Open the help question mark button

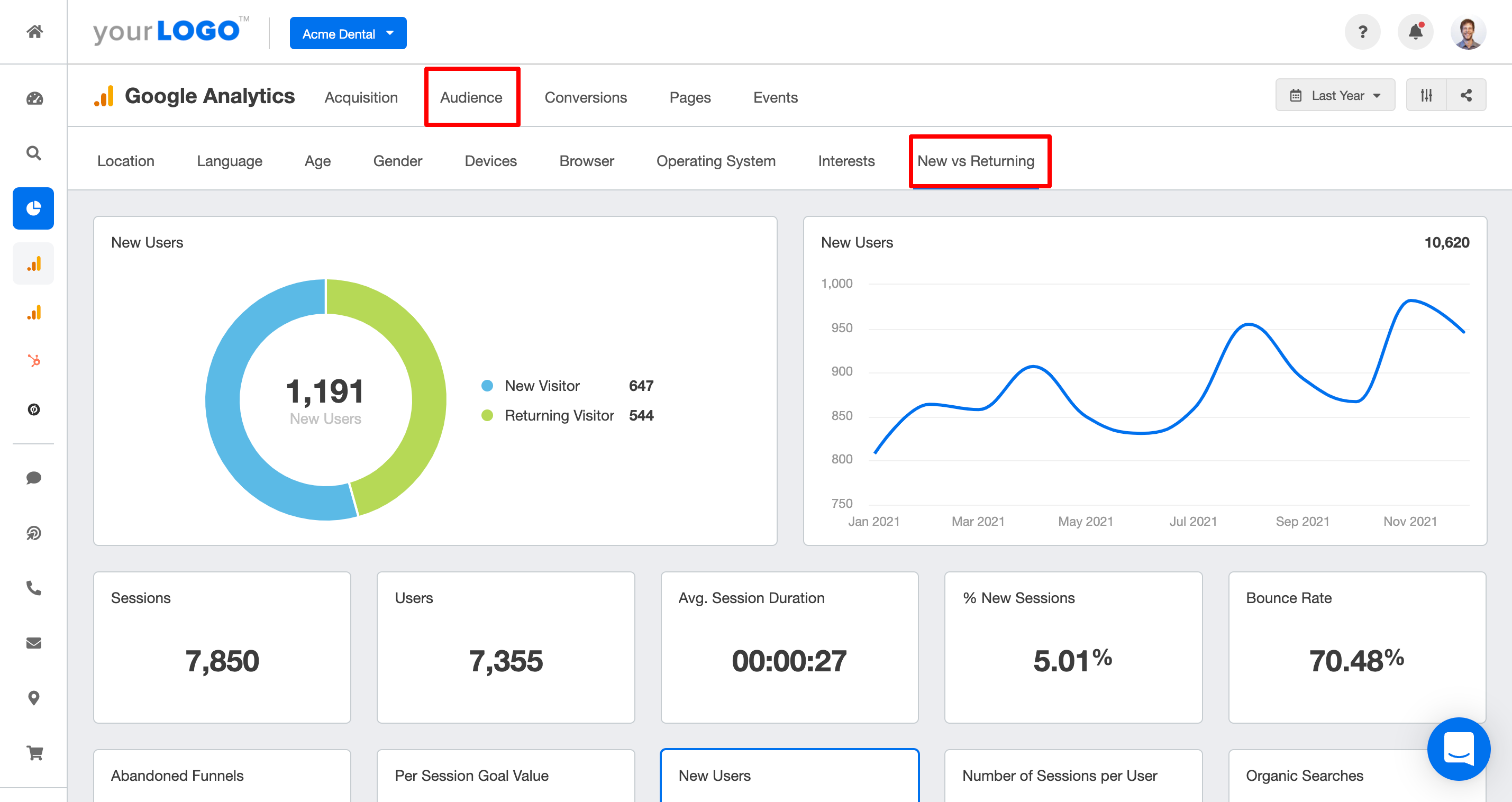pyautogui.click(x=1362, y=32)
